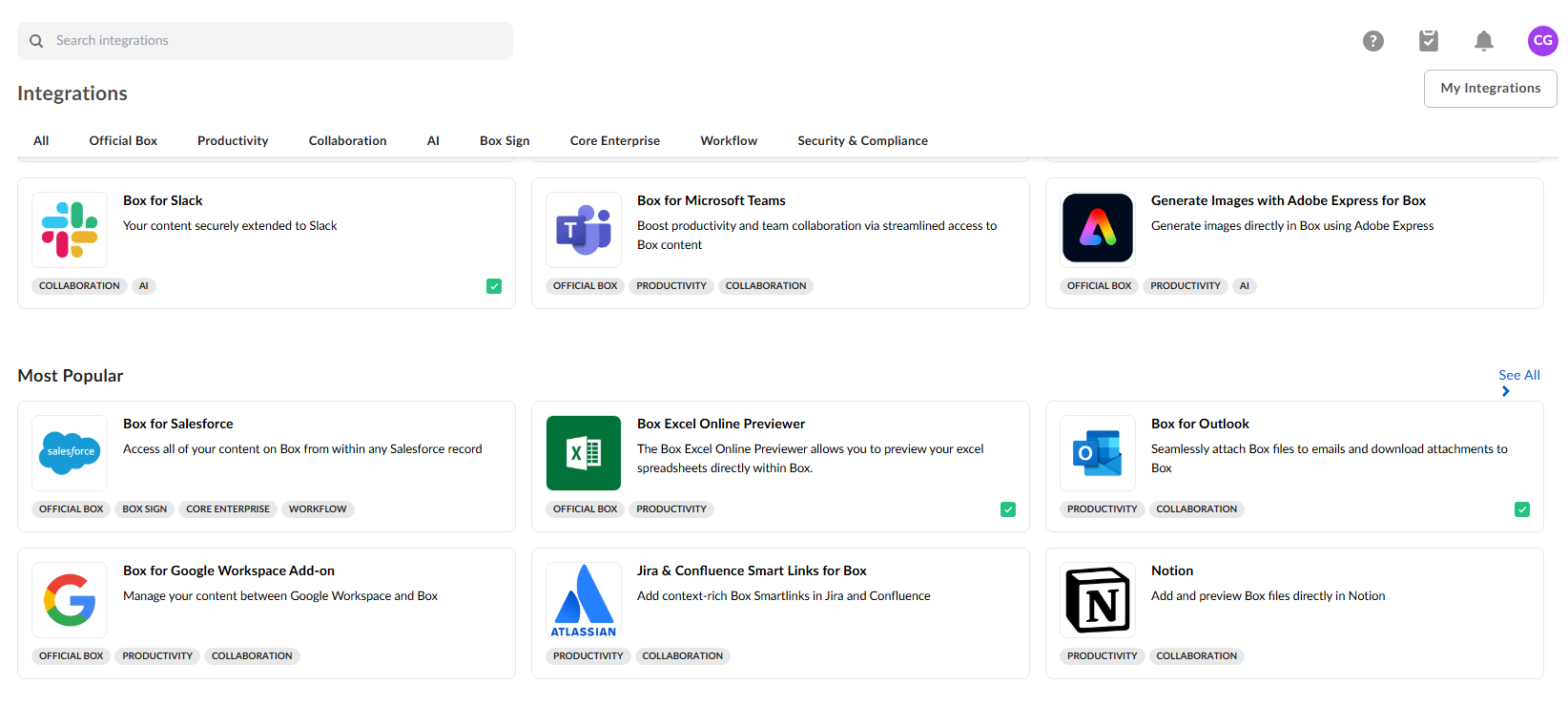Click 'Generate images directly in Box using Adobe Express'
This screenshot has height=705, width=1568.
pyautogui.click(x=1292, y=226)
